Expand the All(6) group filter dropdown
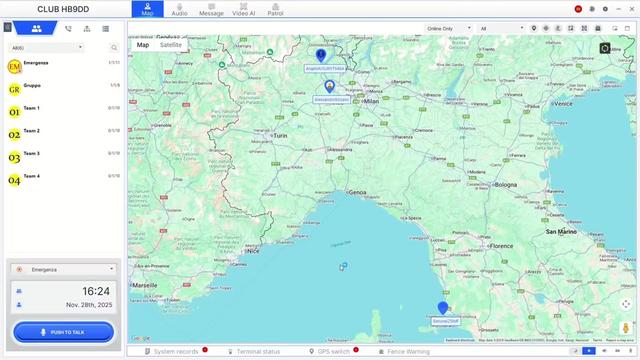The image size is (640, 360). point(46,48)
